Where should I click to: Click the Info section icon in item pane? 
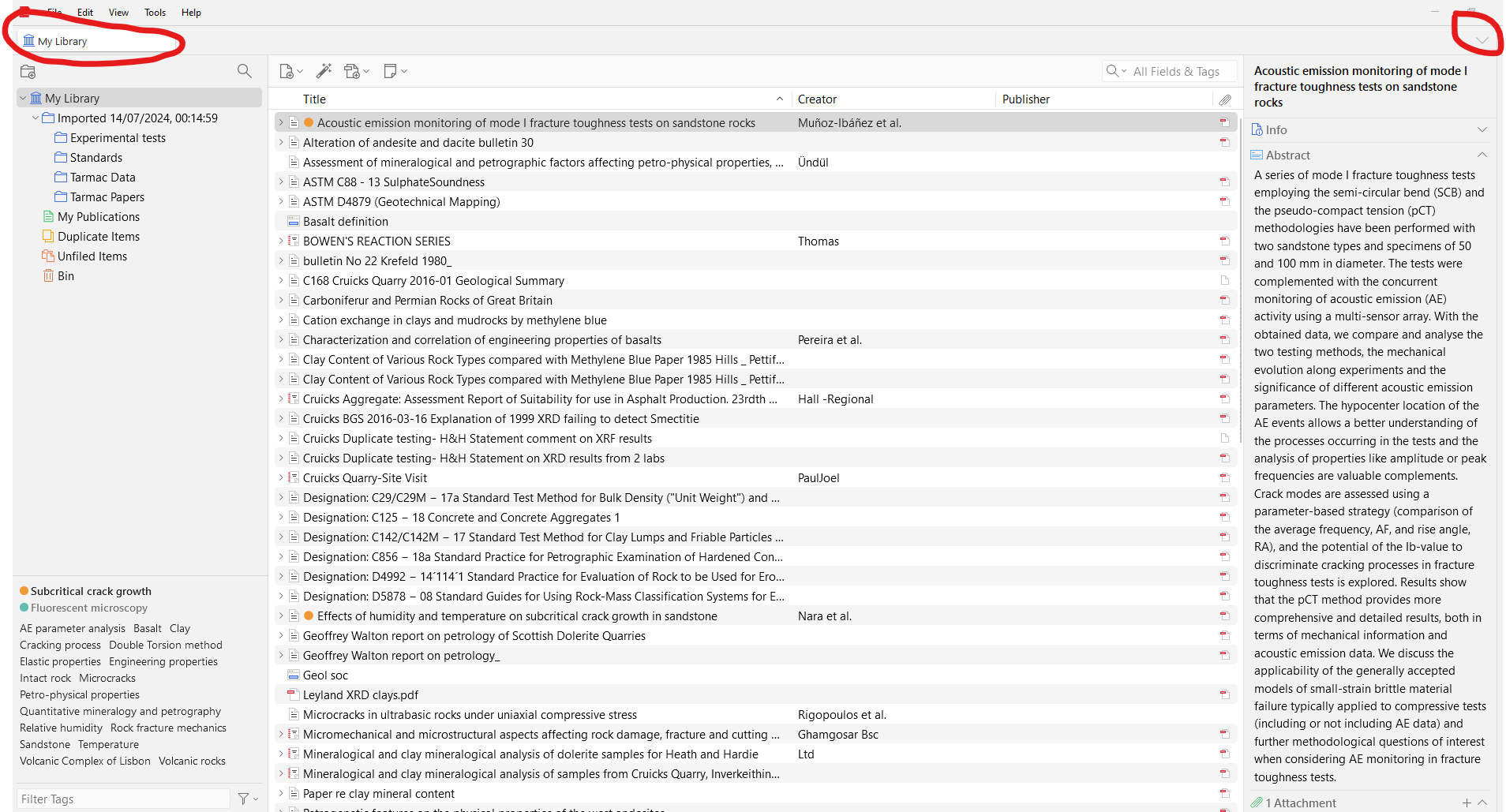point(1257,129)
